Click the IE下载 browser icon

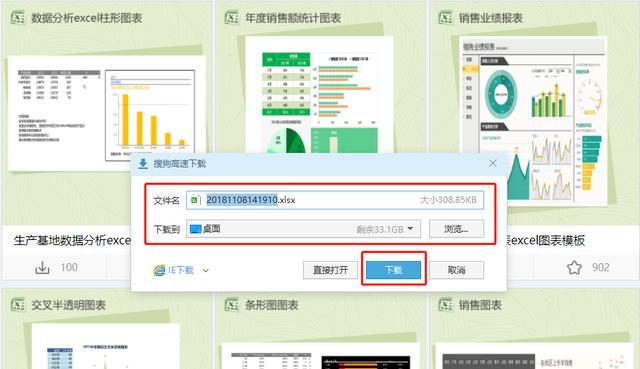(x=159, y=270)
